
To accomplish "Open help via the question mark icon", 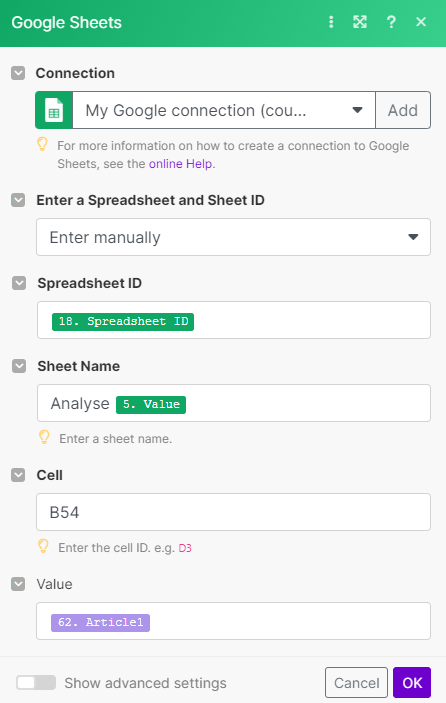I will 391,22.
